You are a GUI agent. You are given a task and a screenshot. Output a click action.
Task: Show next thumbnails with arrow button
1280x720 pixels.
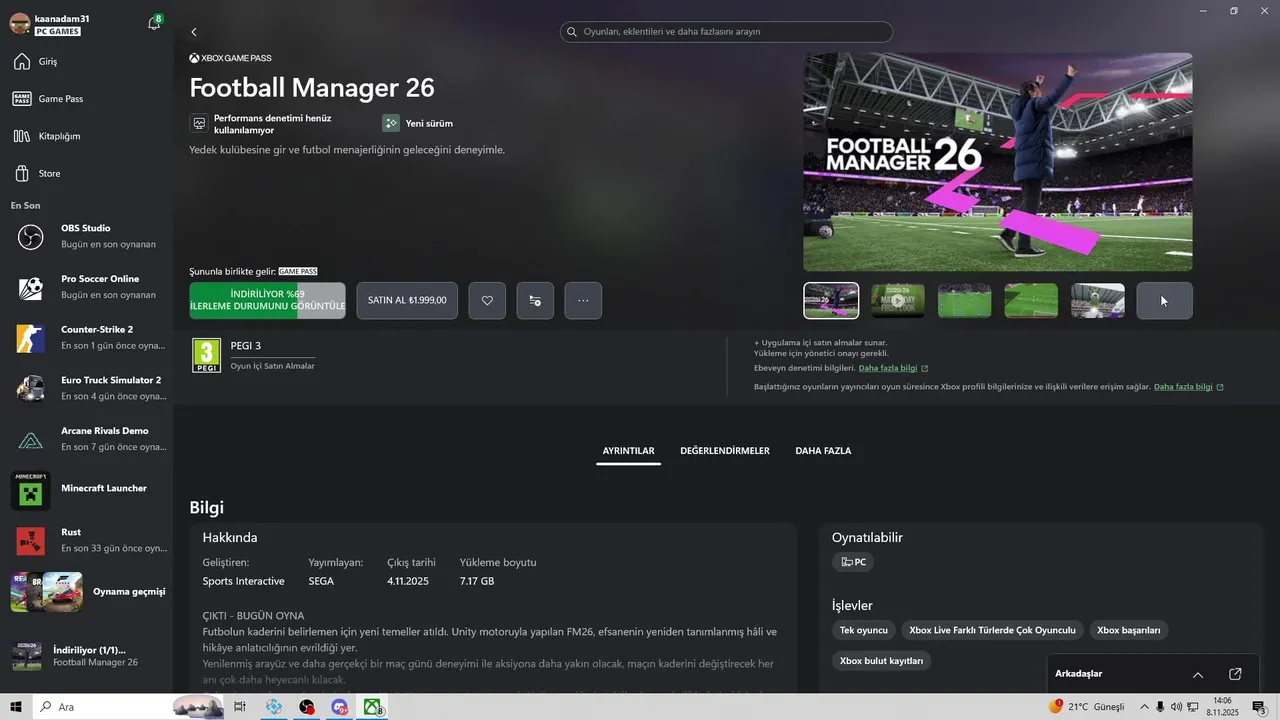(x=1164, y=300)
